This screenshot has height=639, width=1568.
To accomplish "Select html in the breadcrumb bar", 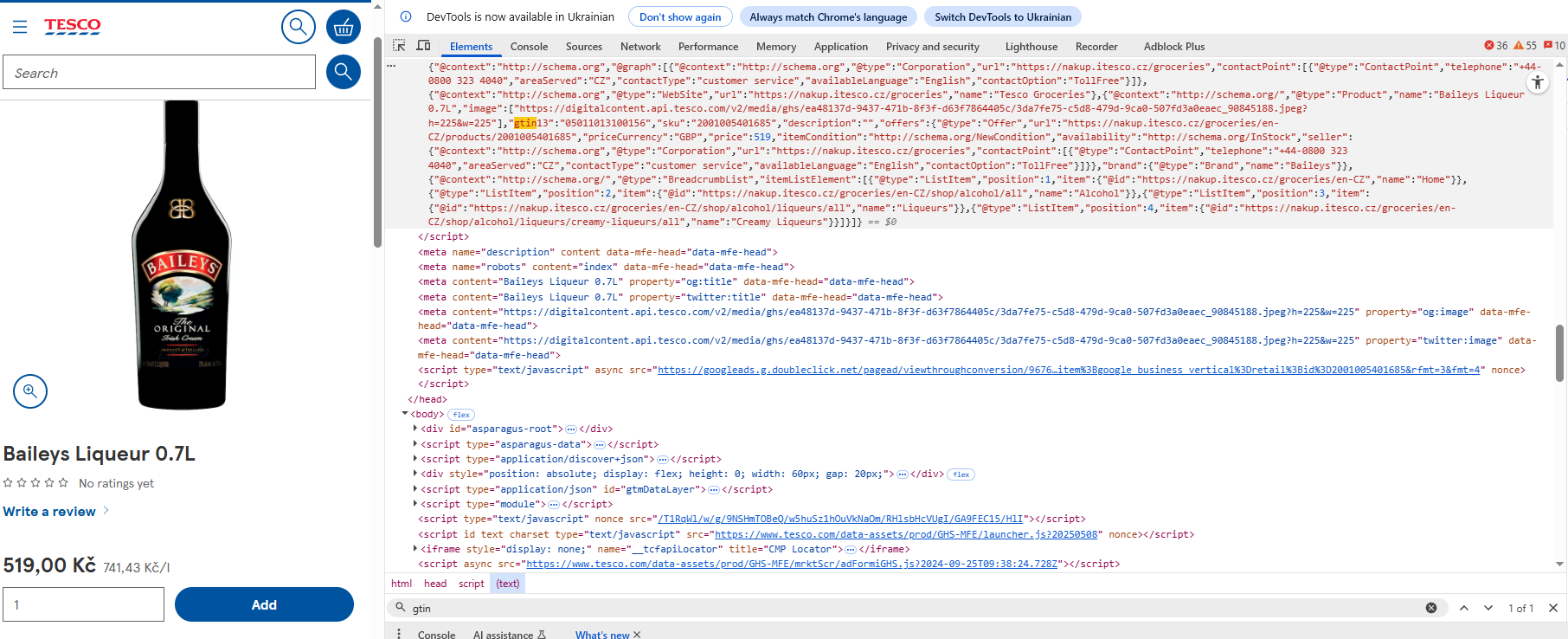I will click(x=402, y=584).
